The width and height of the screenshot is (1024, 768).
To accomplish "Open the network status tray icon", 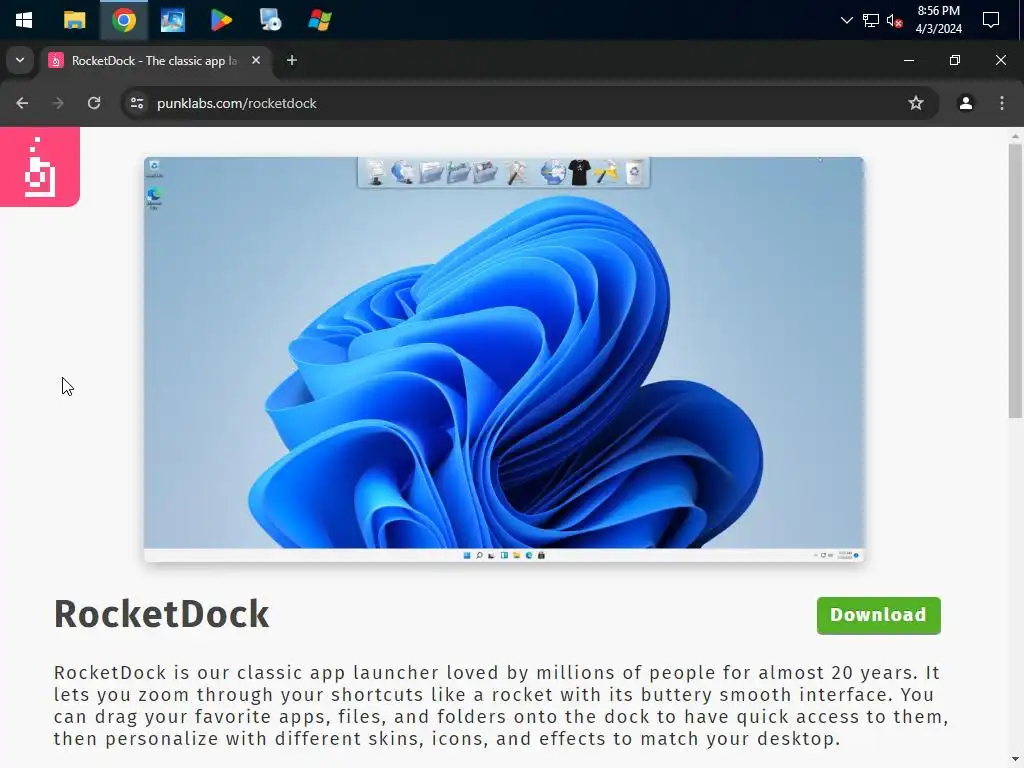I will pos(871,20).
